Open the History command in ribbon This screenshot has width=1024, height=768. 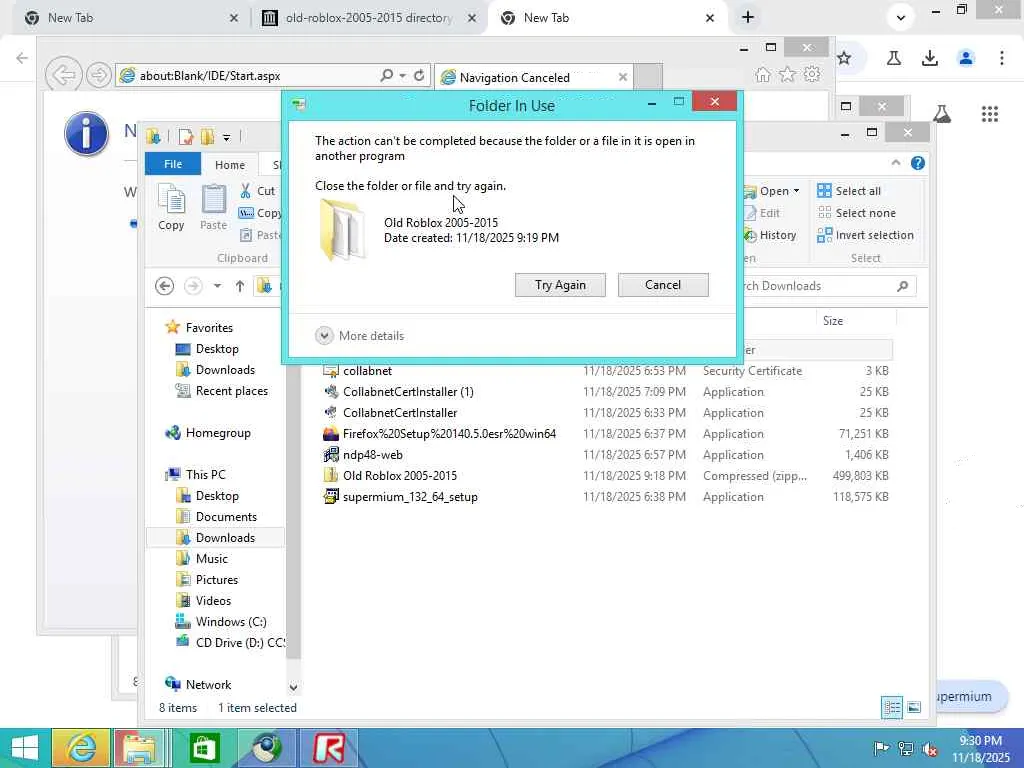click(771, 235)
